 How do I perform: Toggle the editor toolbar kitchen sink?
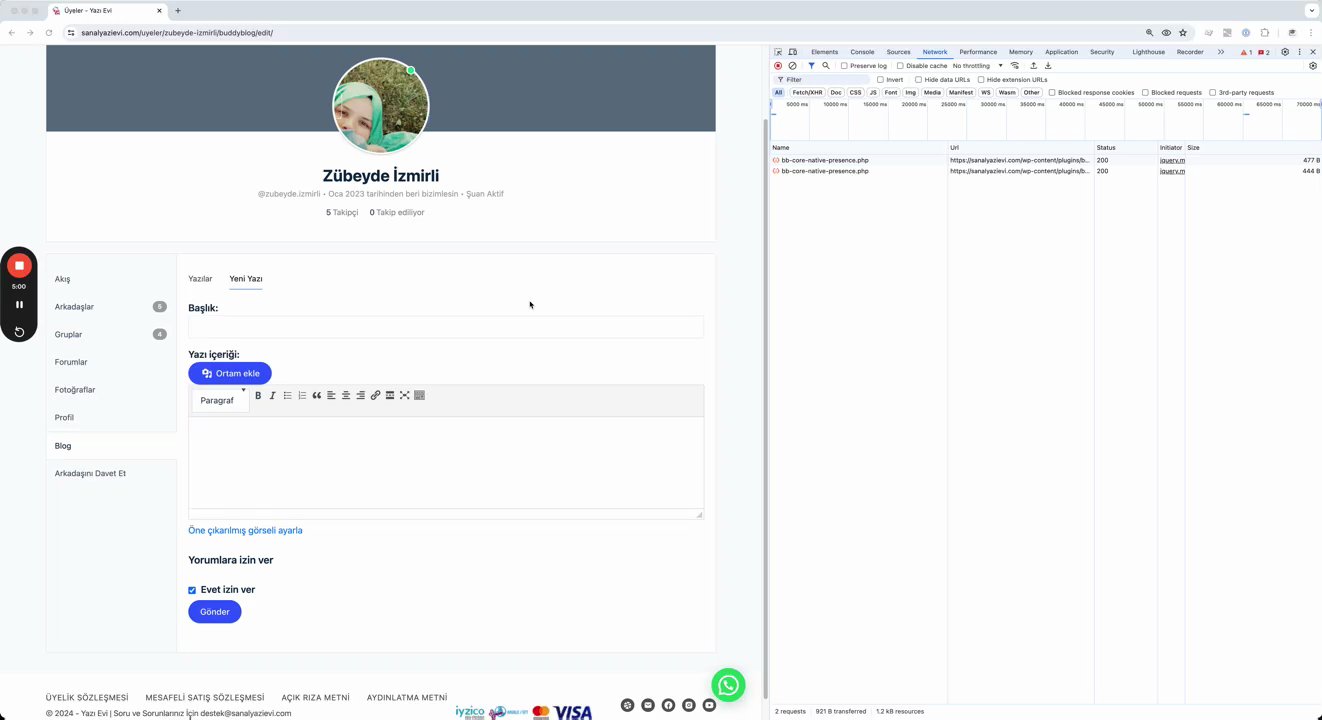[x=419, y=395]
